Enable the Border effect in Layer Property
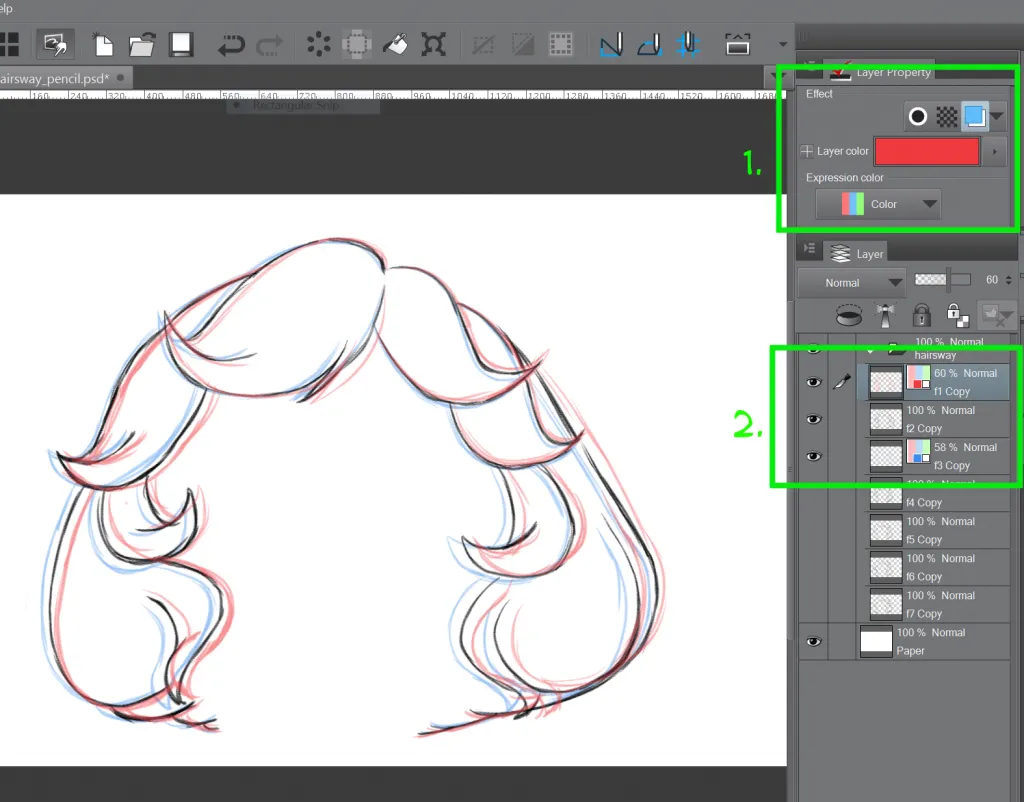Viewport: 1024px width, 802px height. 918,116
